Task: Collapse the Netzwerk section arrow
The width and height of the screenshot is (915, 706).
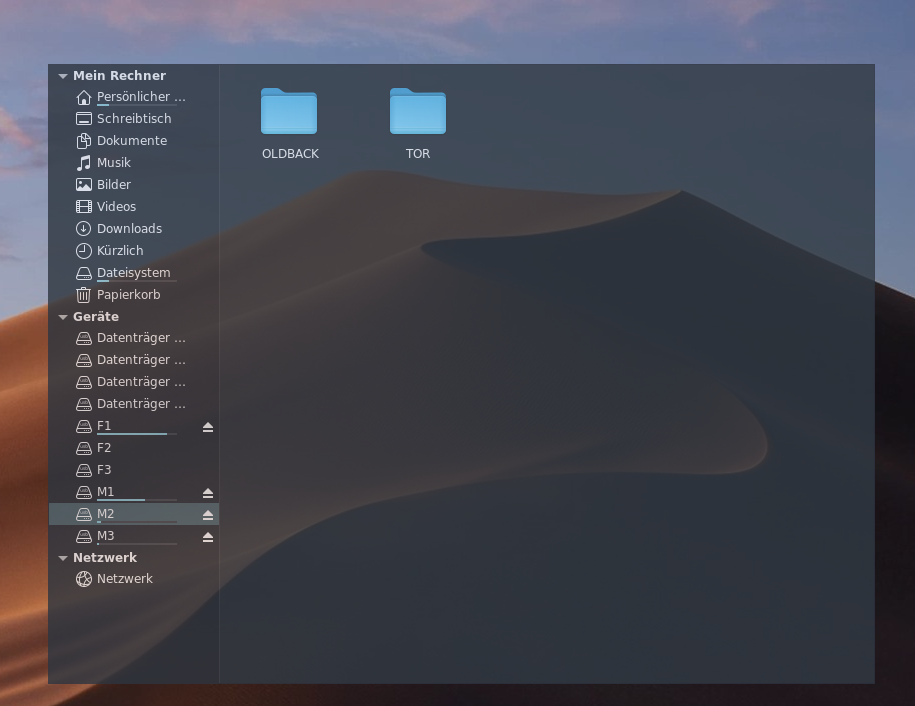Action: pyautogui.click(x=63, y=558)
